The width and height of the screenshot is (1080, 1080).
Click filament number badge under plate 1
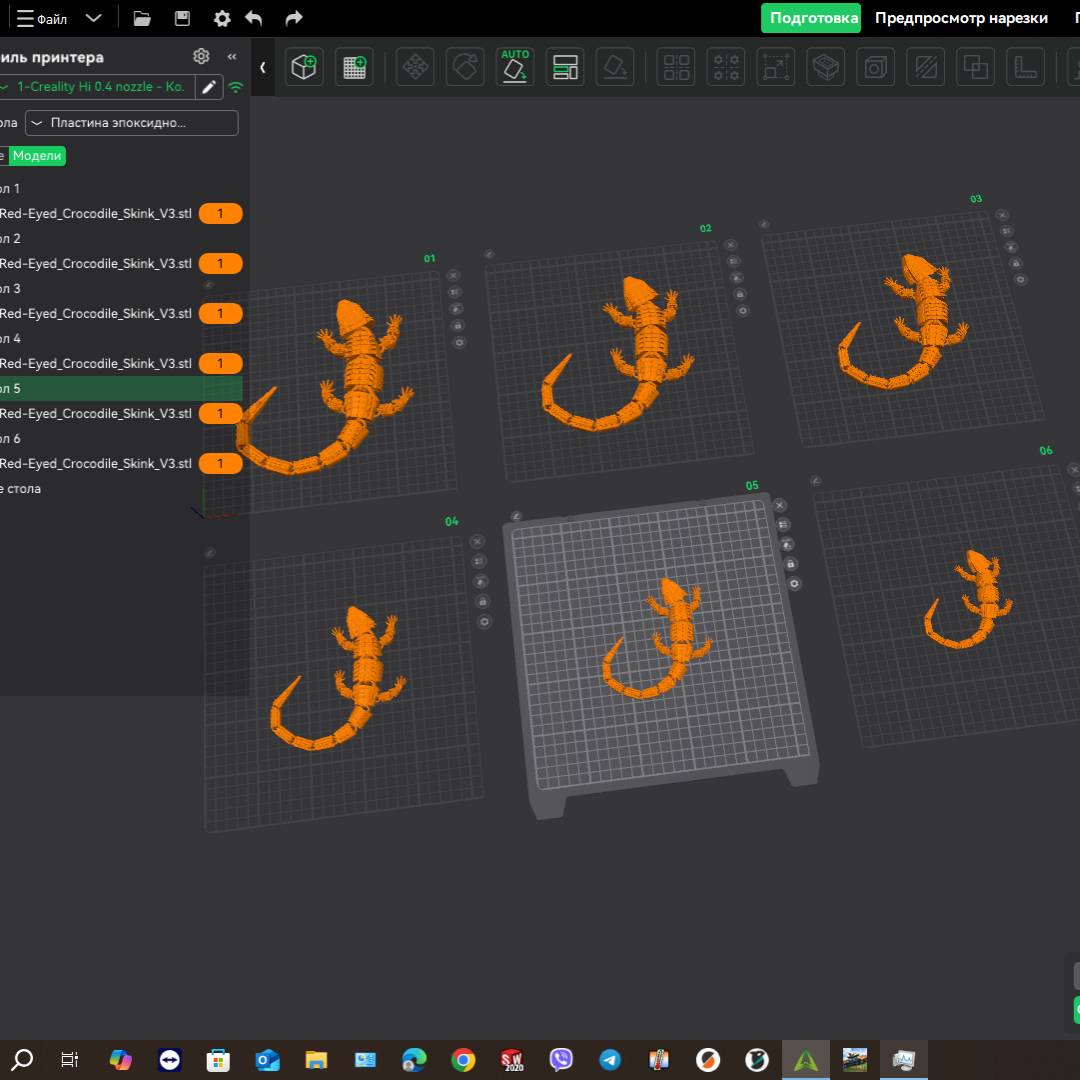pyautogui.click(x=220, y=213)
